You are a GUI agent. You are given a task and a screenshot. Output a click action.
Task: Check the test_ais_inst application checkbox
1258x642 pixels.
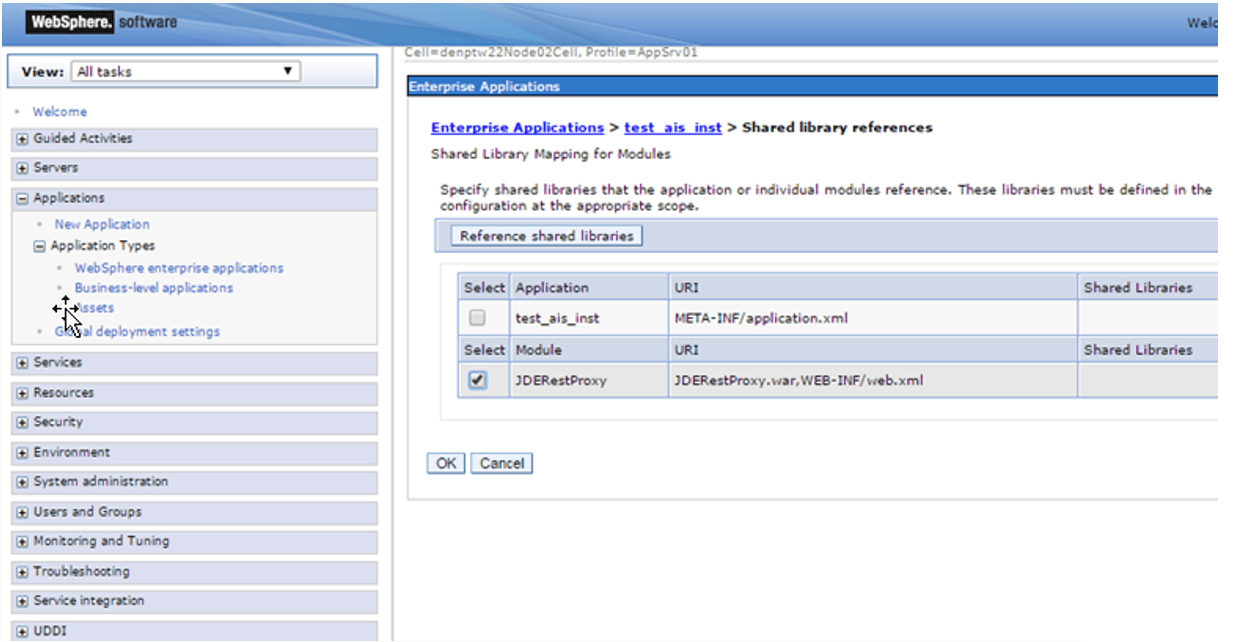(478, 318)
